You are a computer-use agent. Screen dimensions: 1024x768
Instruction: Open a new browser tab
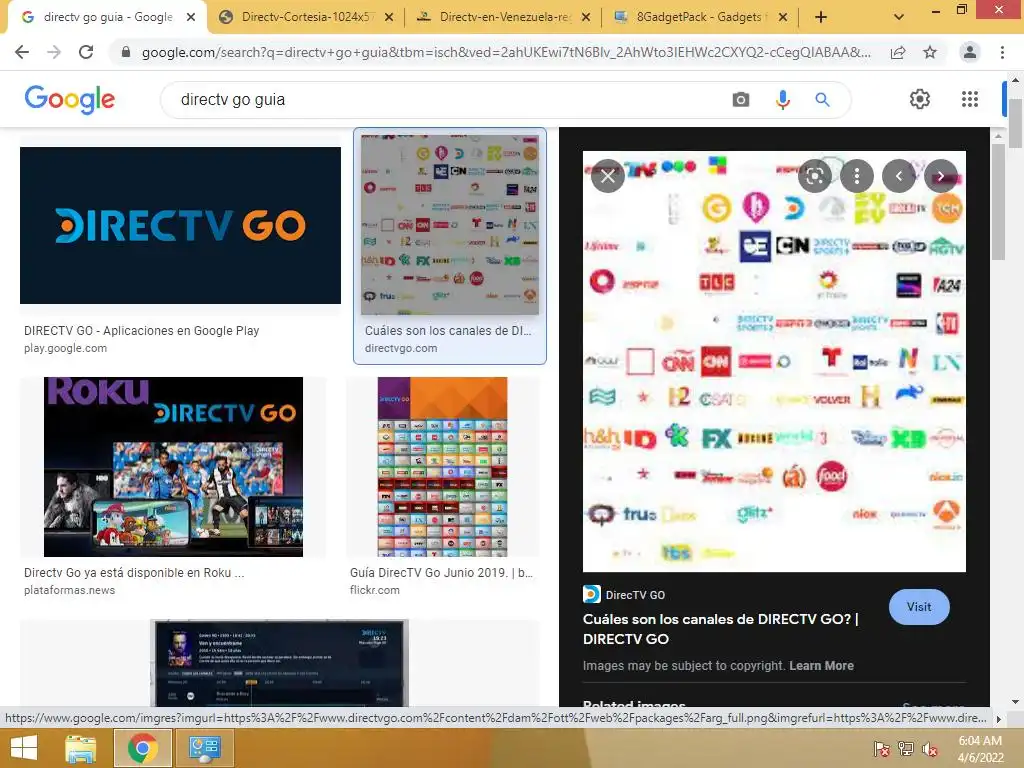[x=821, y=18]
